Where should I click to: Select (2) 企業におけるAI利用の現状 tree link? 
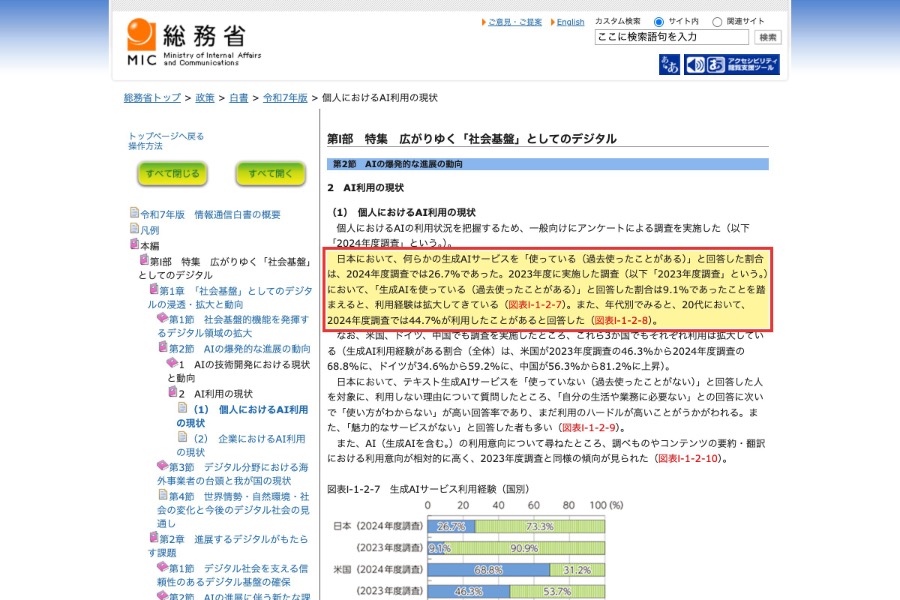point(241,445)
